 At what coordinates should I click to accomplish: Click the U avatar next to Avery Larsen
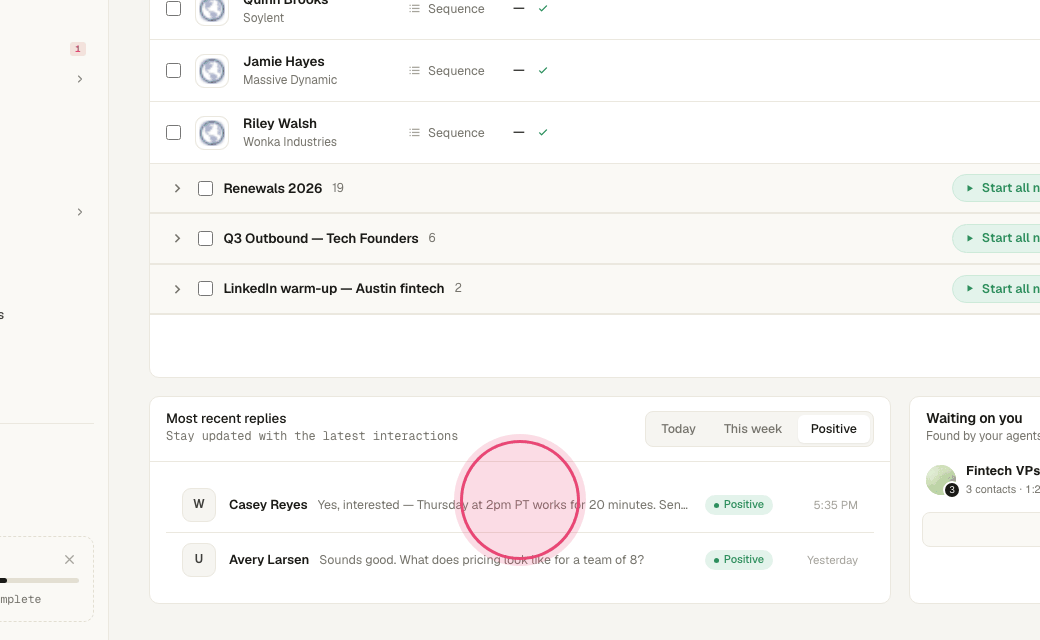click(x=199, y=560)
